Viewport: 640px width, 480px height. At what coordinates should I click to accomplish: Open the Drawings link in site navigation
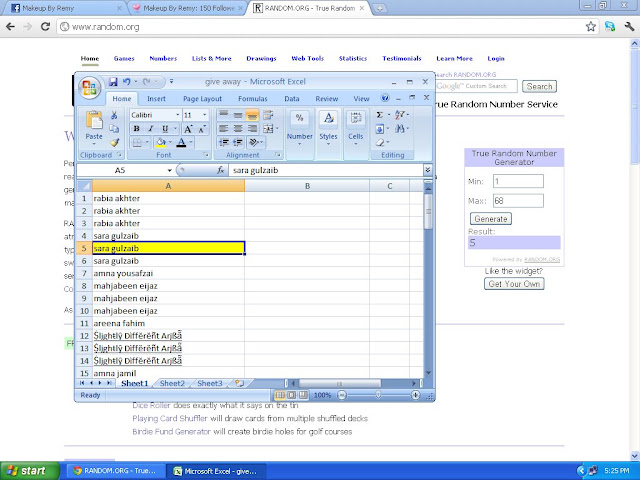(x=261, y=58)
